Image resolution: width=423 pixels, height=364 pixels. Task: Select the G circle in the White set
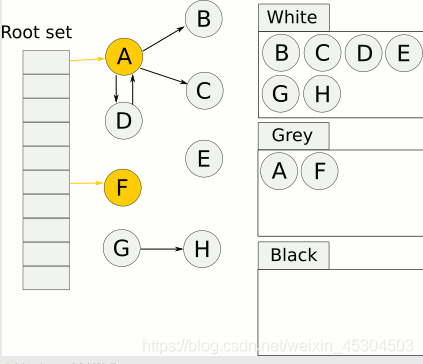pos(281,94)
